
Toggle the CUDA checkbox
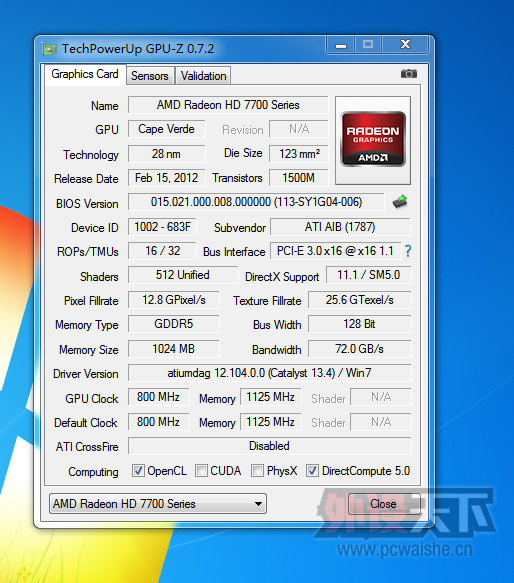(201, 471)
